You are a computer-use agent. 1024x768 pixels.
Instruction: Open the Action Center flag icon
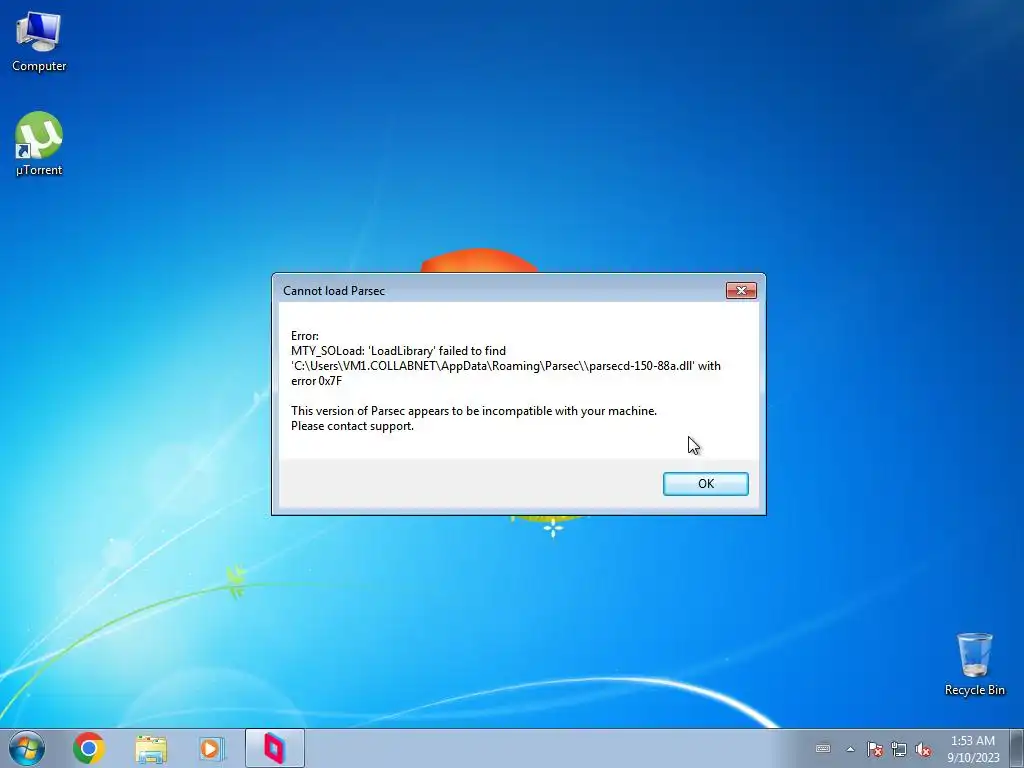pos(874,749)
